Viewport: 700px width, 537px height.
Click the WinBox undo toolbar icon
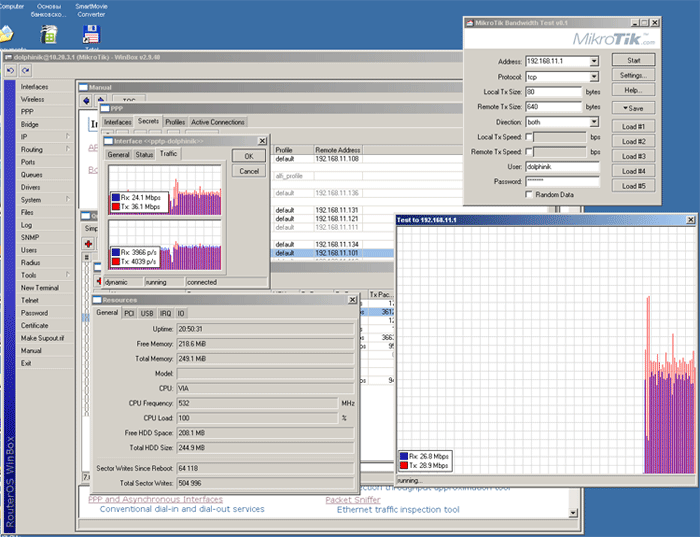click(11, 71)
